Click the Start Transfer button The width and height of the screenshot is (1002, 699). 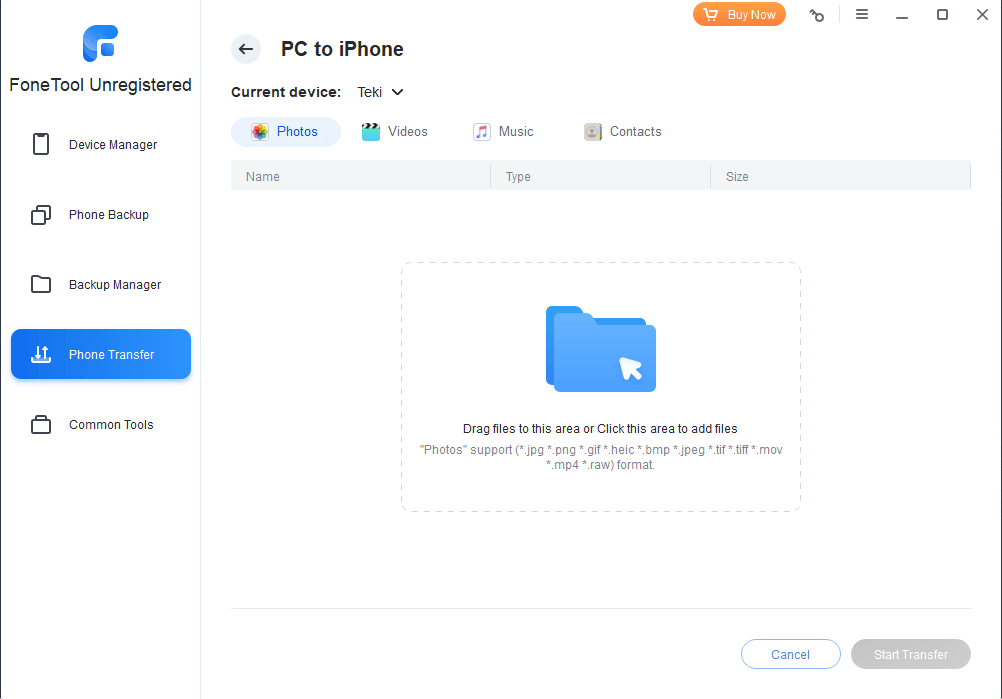(911, 654)
